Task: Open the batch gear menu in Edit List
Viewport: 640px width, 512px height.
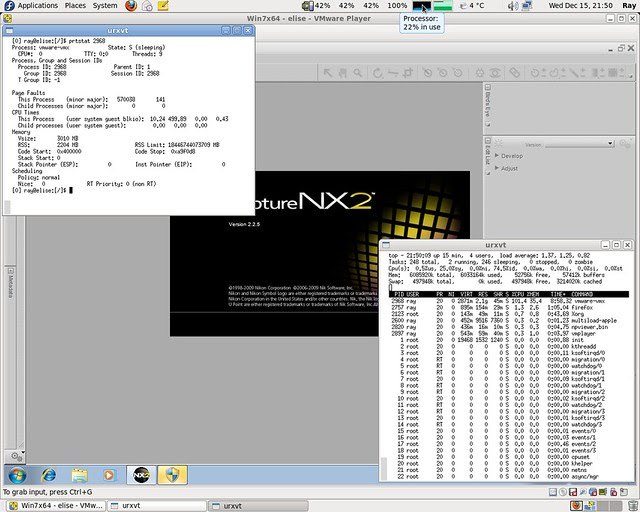Action: (625, 143)
